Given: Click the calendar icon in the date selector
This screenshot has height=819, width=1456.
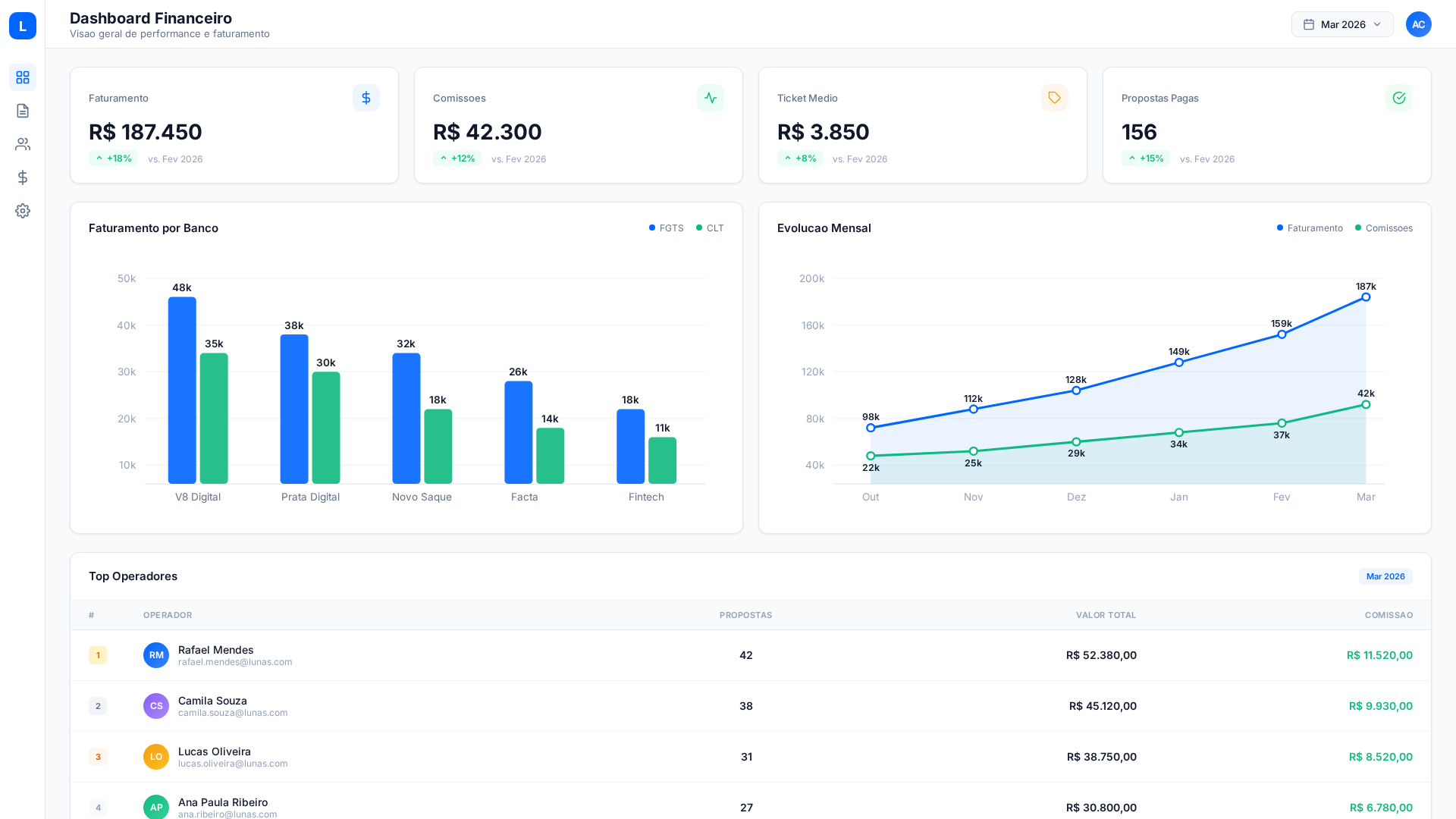Looking at the screenshot, I should tap(1309, 24).
